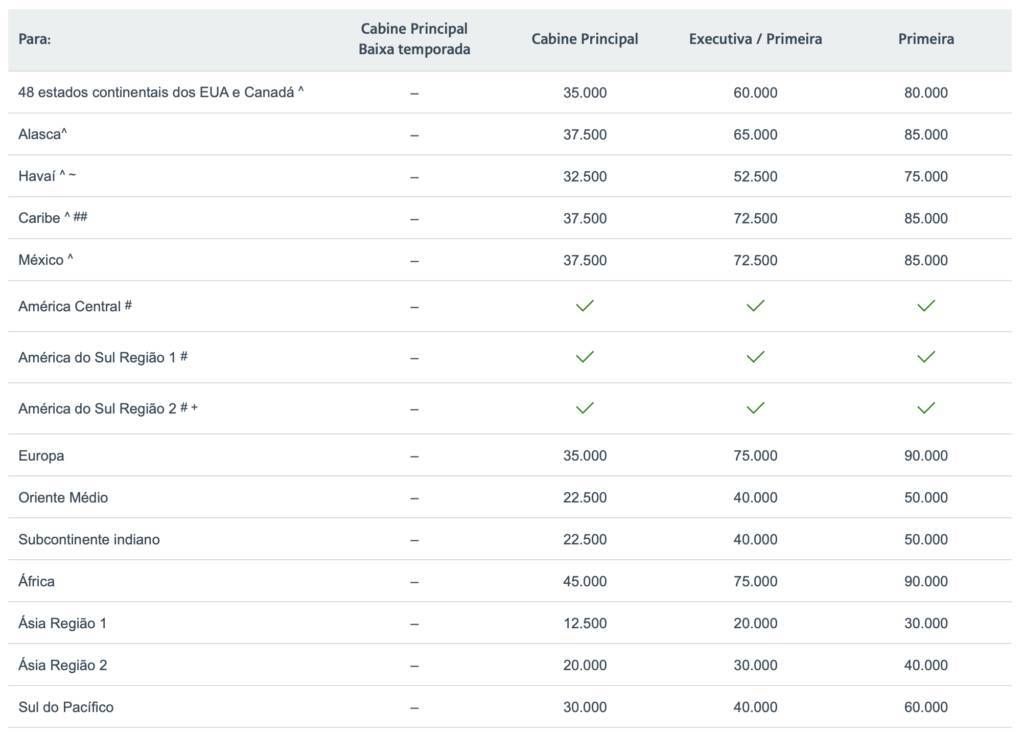Click the 'Executiva / Primeira' column header
Image resolution: width=1024 pixels, height=732 pixels.
(755, 39)
